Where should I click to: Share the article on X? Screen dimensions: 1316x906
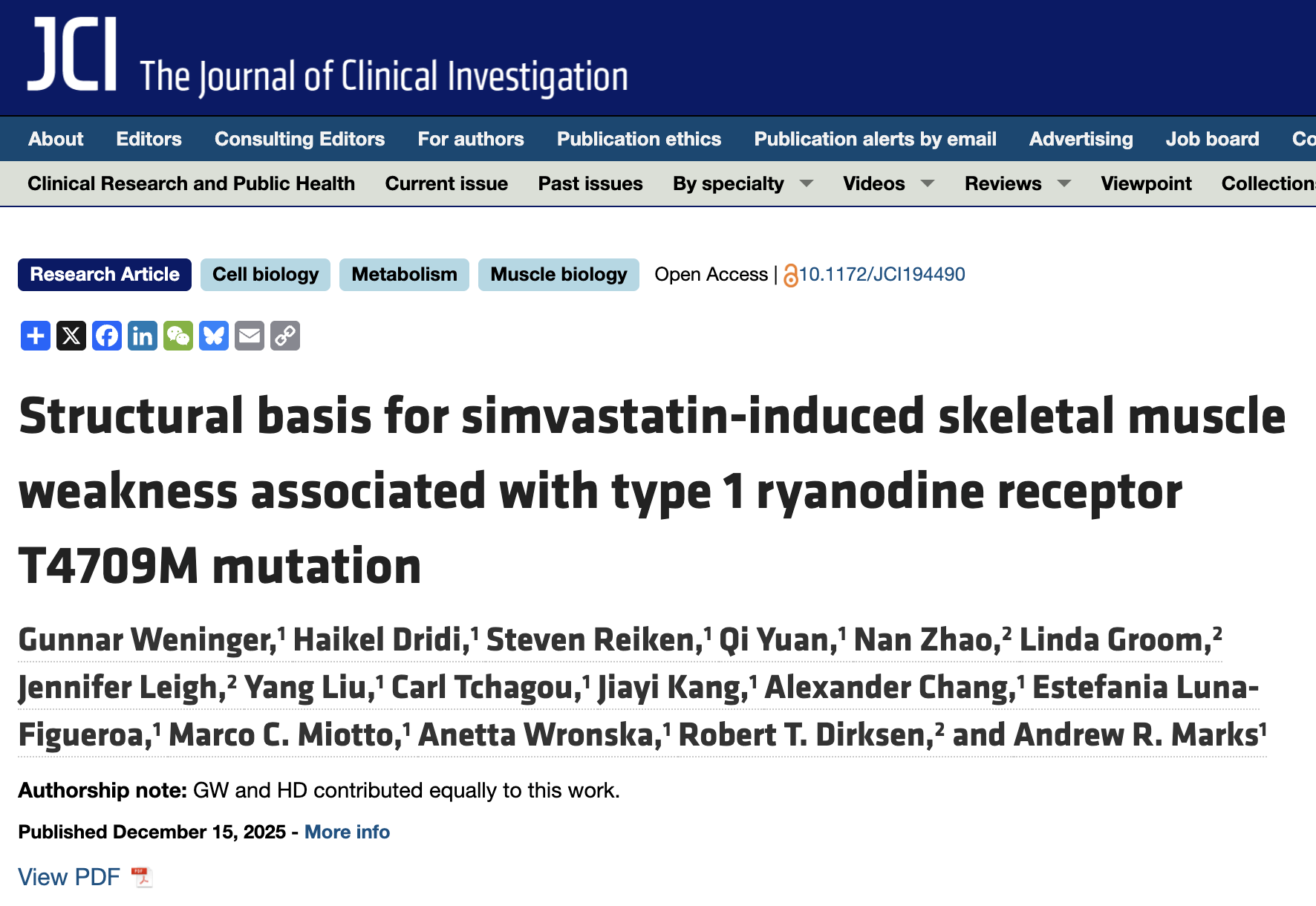click(71, 336)
